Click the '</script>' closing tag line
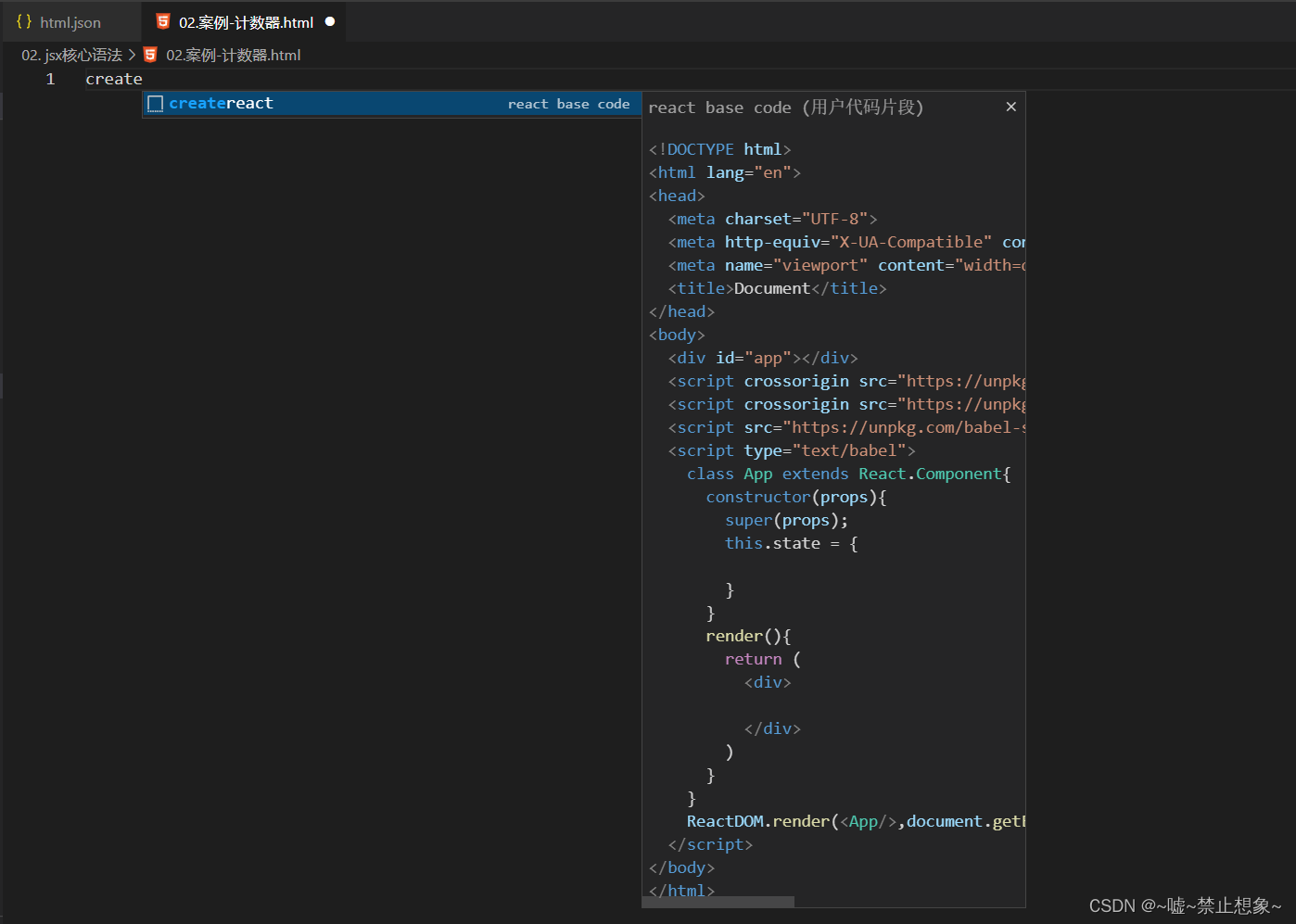The width and height of the screenshot is (1296, 924). pos(710,844)
